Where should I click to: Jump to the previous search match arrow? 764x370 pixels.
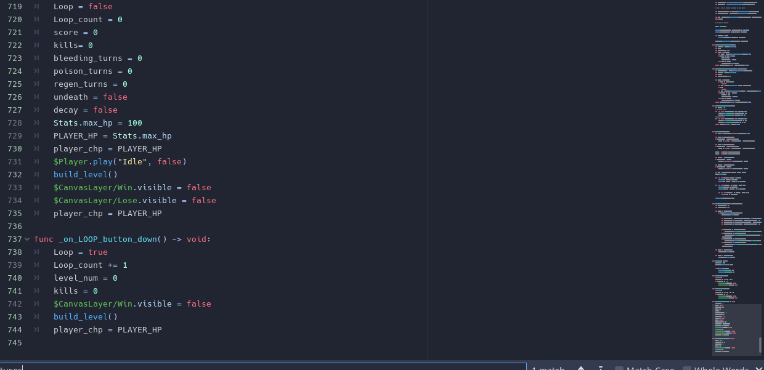pyautogui.click(x=581, y=369)
